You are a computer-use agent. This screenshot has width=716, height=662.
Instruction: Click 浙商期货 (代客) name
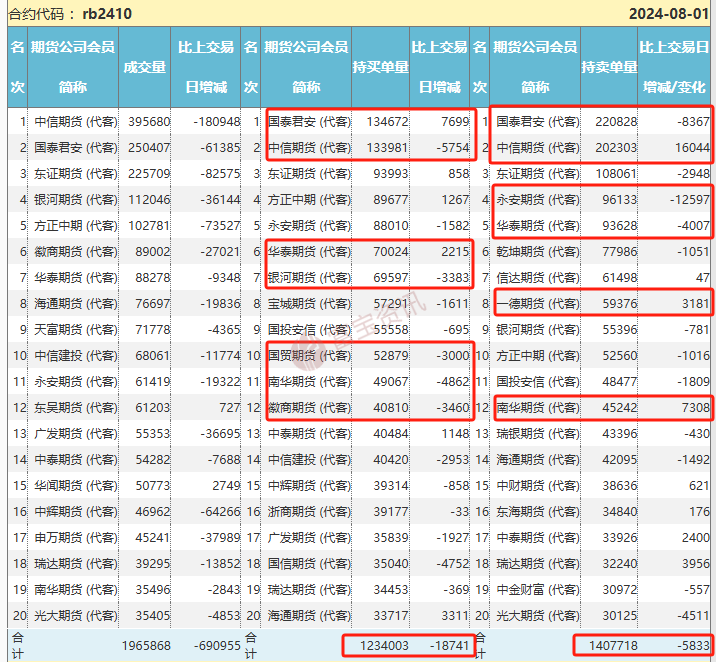(309, 512)
